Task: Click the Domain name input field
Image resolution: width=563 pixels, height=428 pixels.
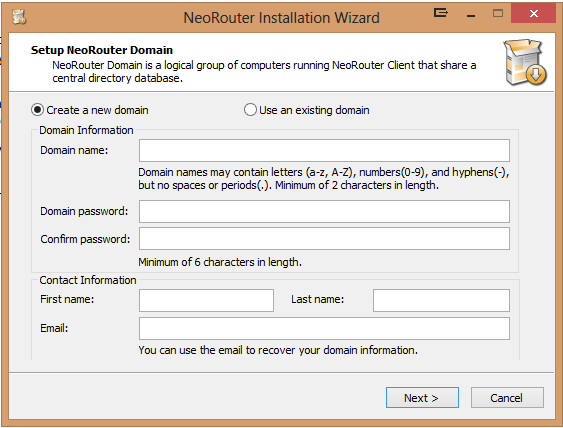Action: [324, 150]
